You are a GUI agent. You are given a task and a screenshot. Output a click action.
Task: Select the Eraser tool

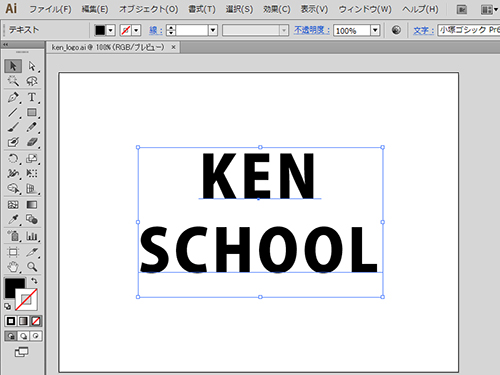32,142
